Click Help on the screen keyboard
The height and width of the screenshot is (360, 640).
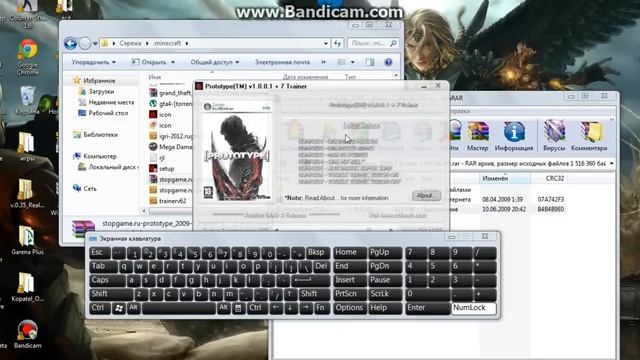pyautogui.click(x=385, y=308)
